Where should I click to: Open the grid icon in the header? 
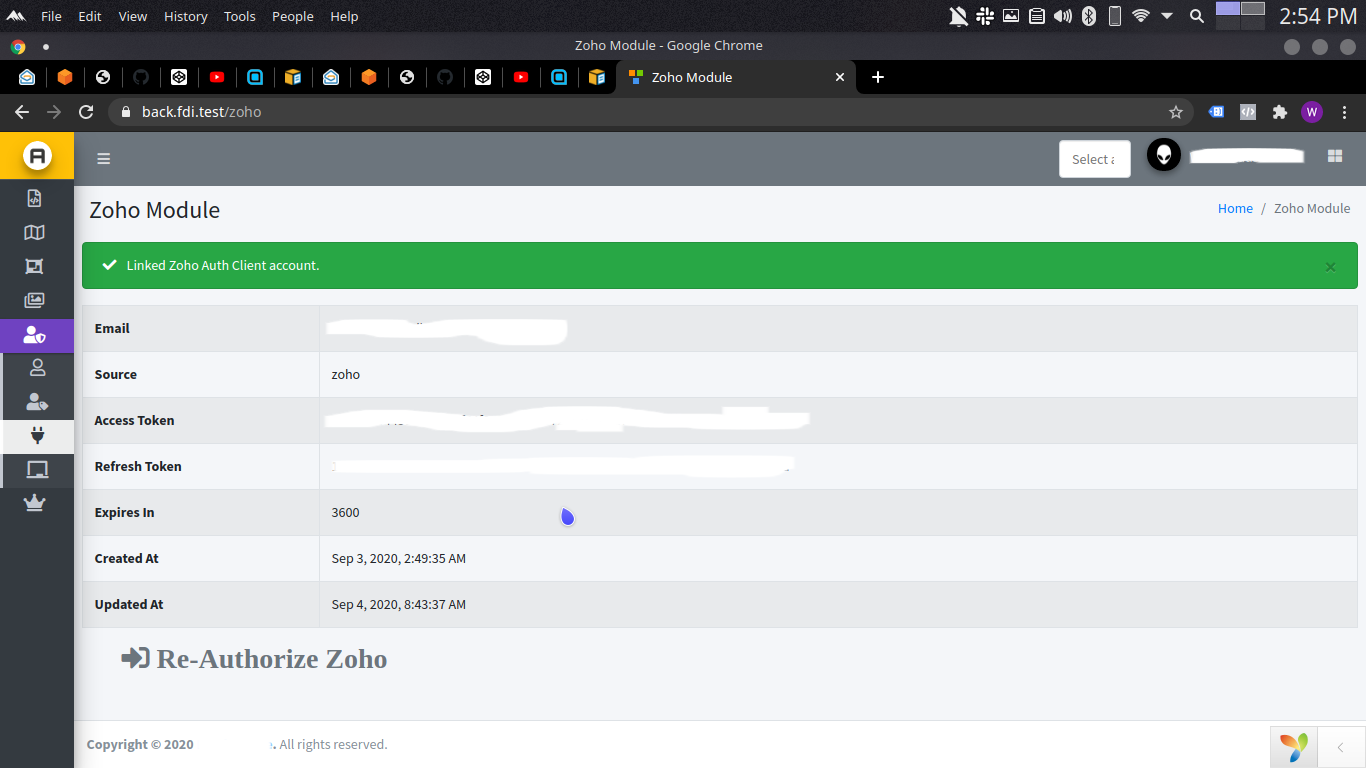click(x=1335, y=156)
